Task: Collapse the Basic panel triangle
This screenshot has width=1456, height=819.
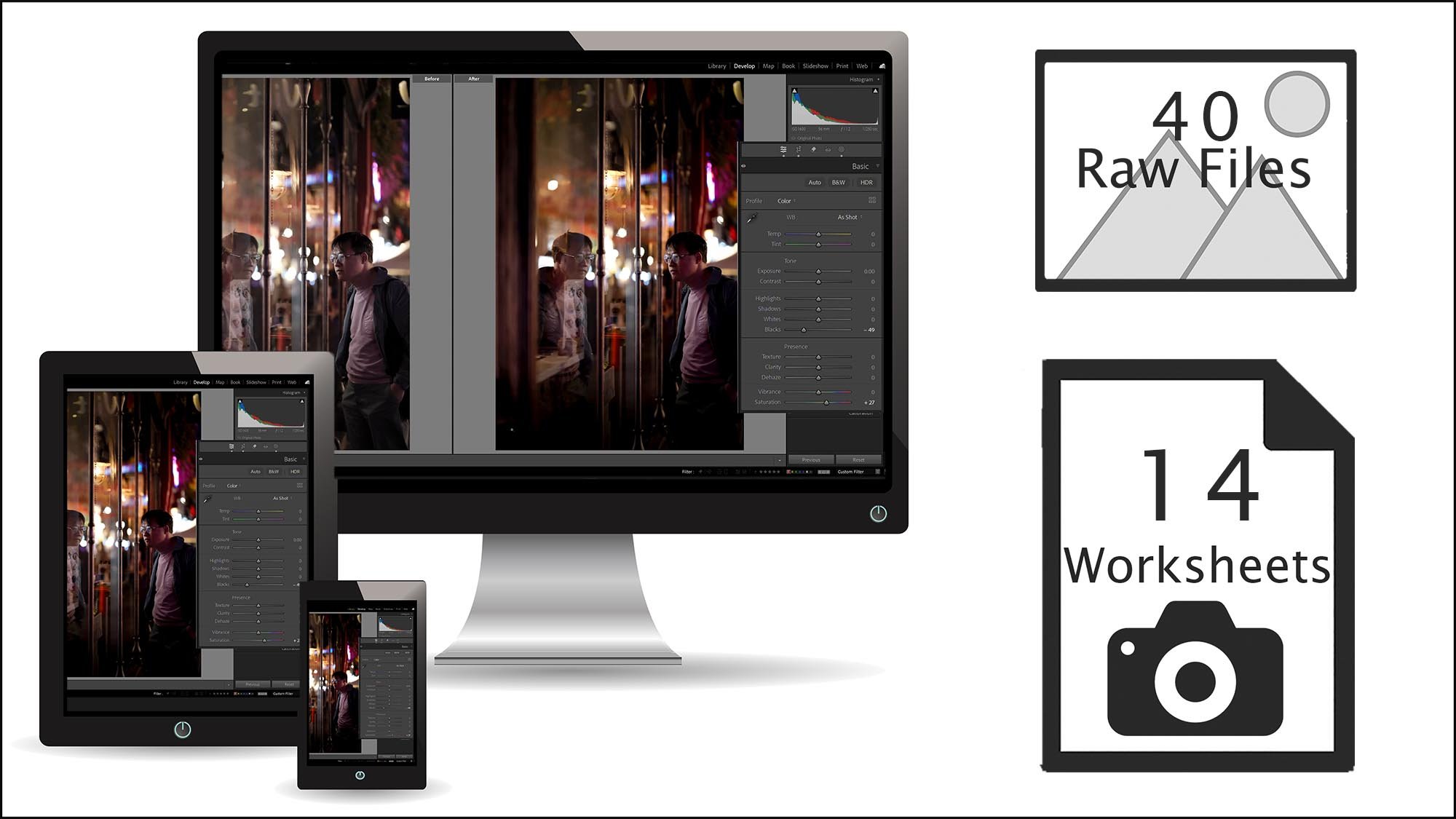Action: tap(877, 166)
